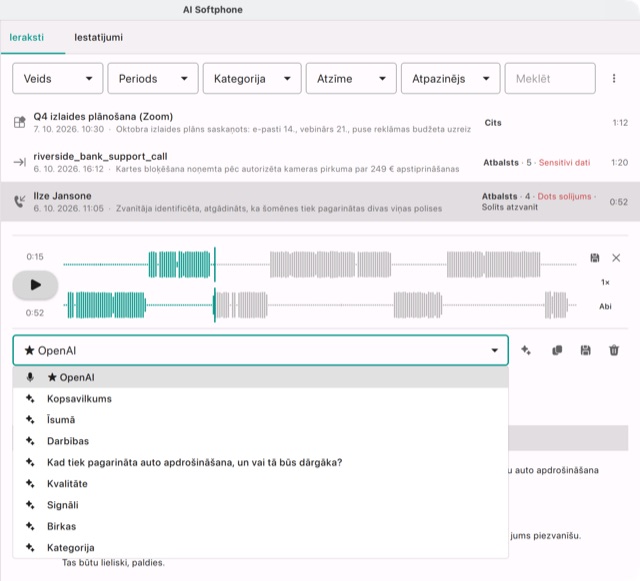Click the Cits category label on Q4 row
This screenshot has height=581, width=640.
coord(493,123)
